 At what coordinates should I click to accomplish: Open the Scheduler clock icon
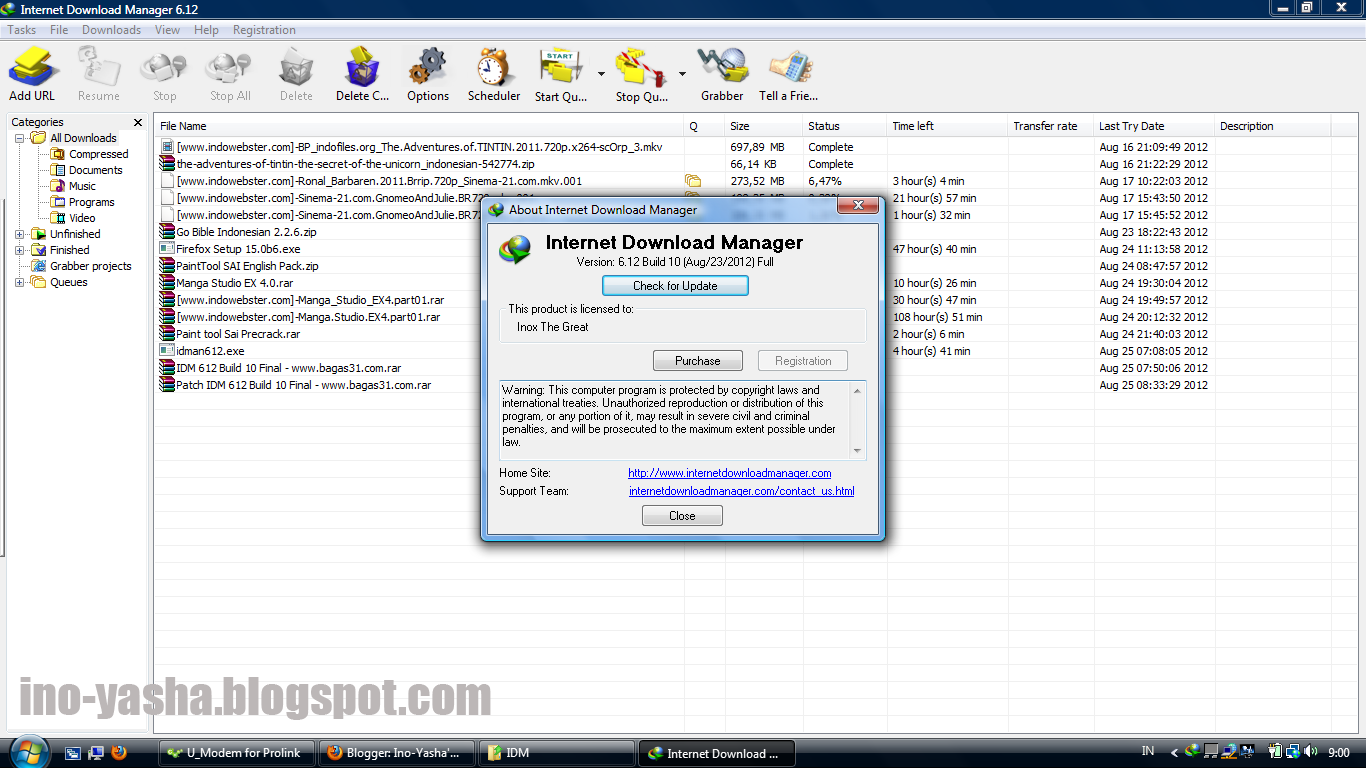494,74
